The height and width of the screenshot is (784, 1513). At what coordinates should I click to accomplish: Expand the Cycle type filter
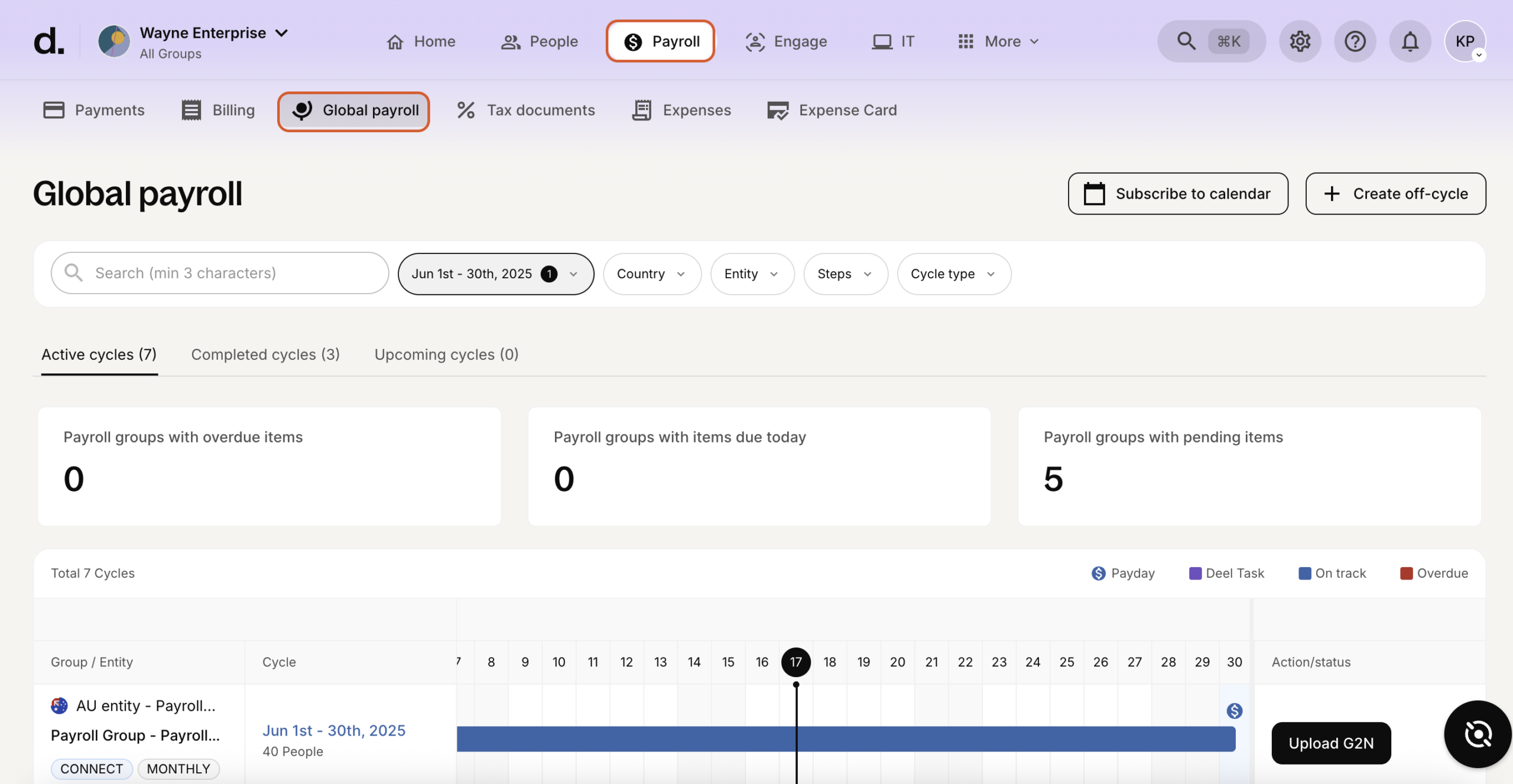[953, 274]
